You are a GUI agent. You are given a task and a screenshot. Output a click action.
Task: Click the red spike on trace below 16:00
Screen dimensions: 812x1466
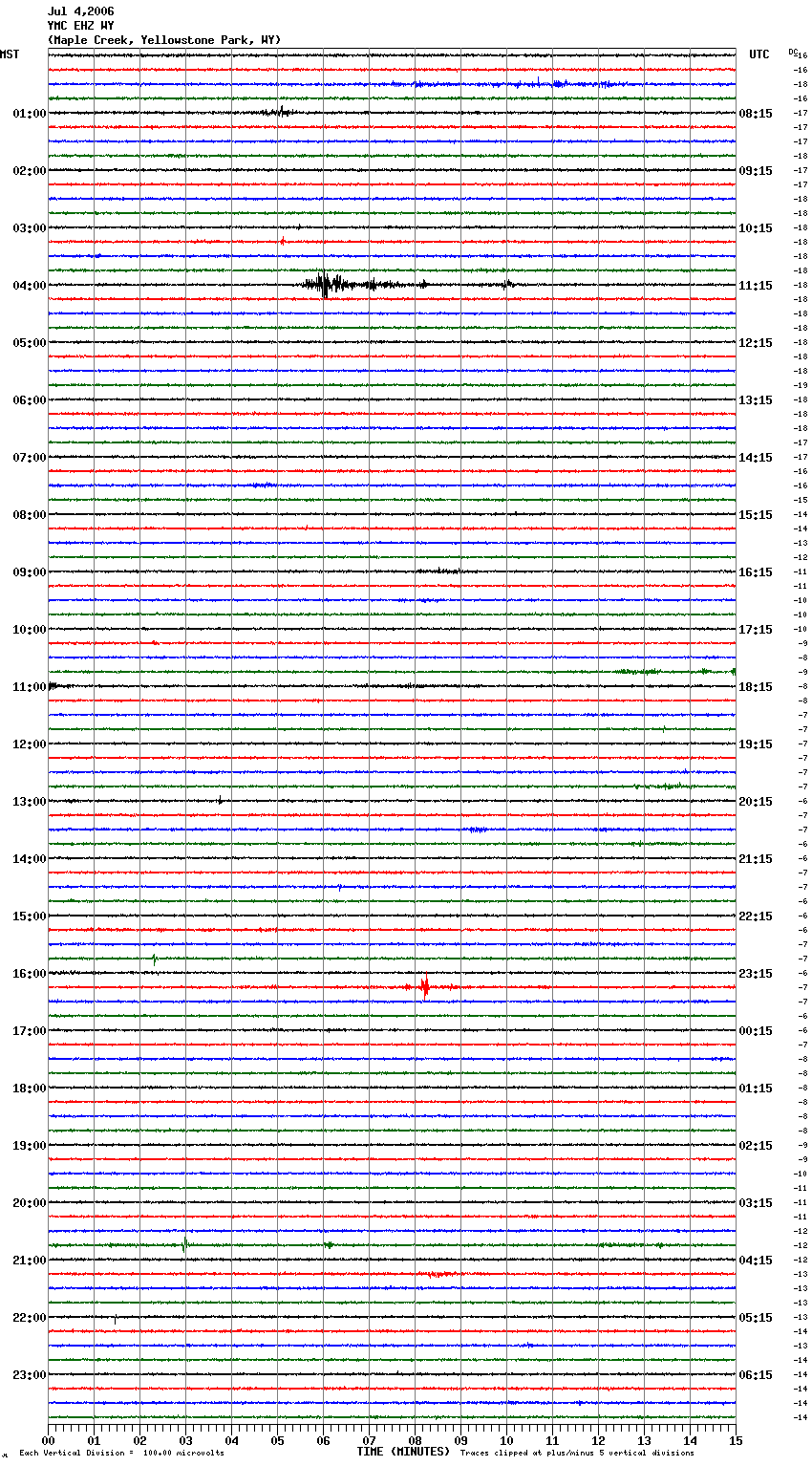click(425, 986)
